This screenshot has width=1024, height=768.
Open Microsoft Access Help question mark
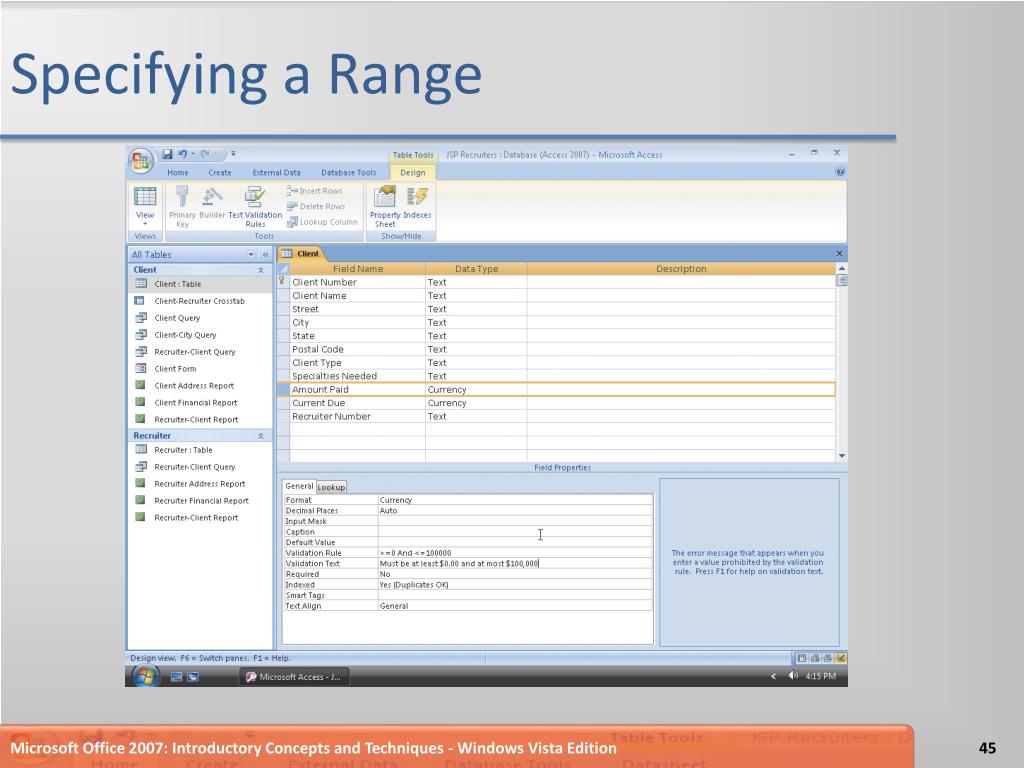[x=840, y=172]
